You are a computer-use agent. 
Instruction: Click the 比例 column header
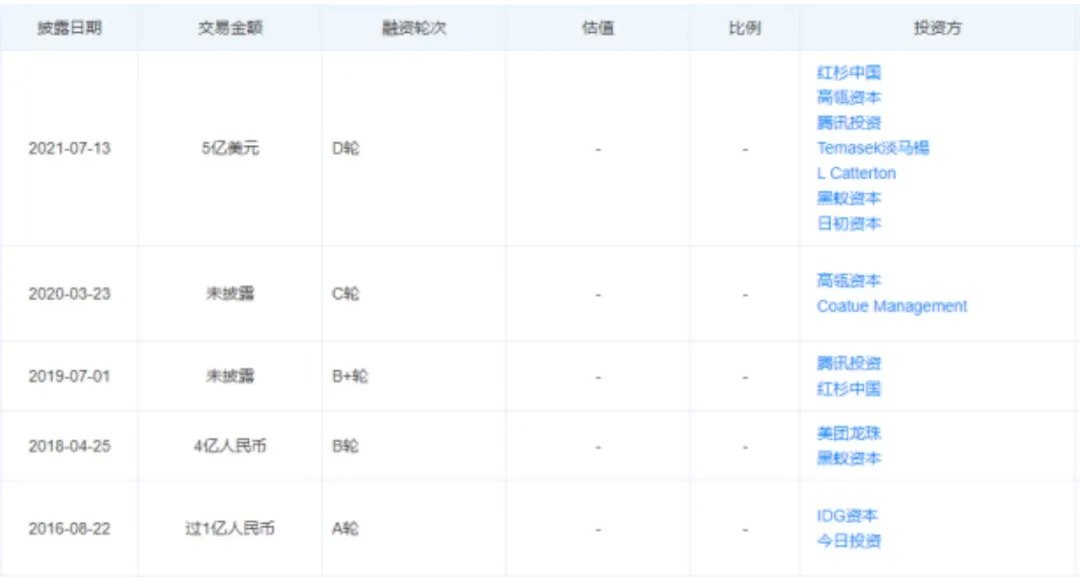(745, 28)
